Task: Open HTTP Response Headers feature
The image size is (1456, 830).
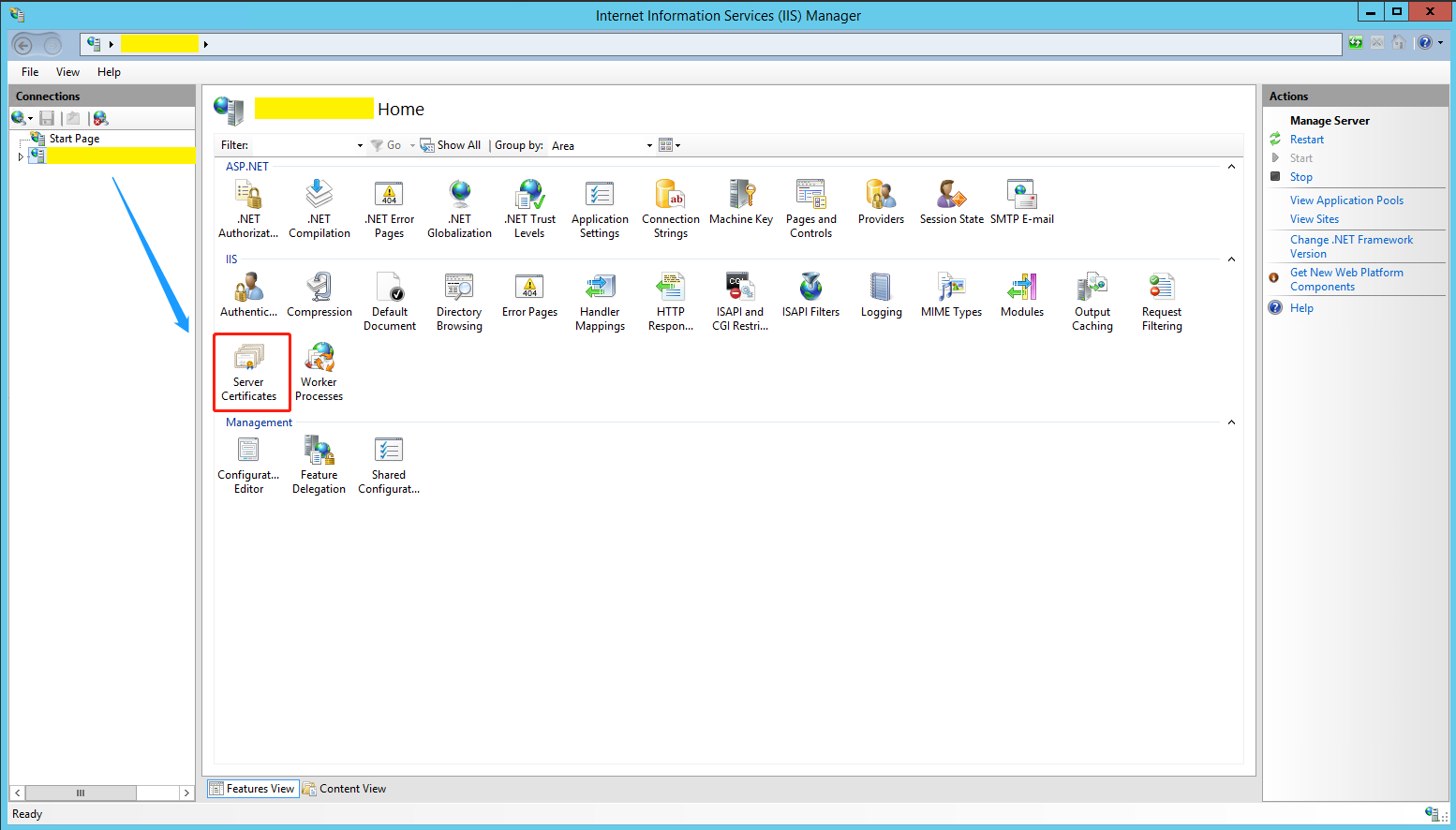Action: point(671,302)
